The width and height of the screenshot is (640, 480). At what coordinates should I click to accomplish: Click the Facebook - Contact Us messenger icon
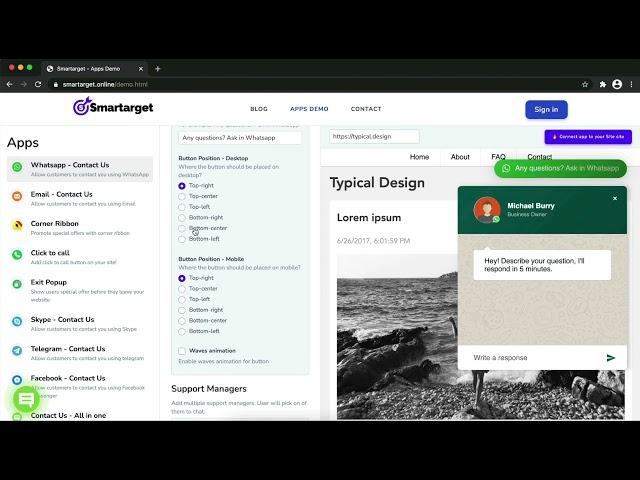[17, 380]
